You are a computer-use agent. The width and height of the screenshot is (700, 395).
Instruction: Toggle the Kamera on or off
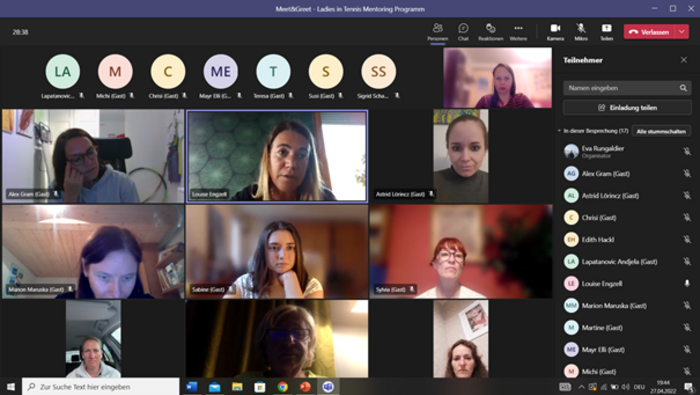point(555,32)
